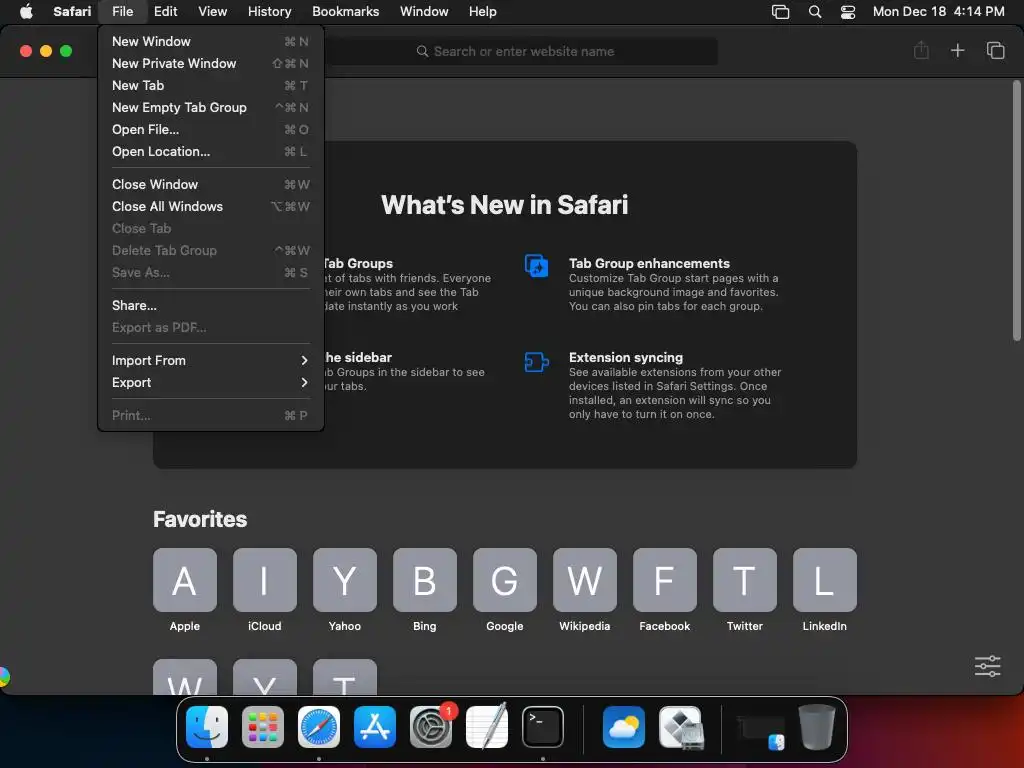Open the View menu

pyautogui.click(x=212, y=11)
